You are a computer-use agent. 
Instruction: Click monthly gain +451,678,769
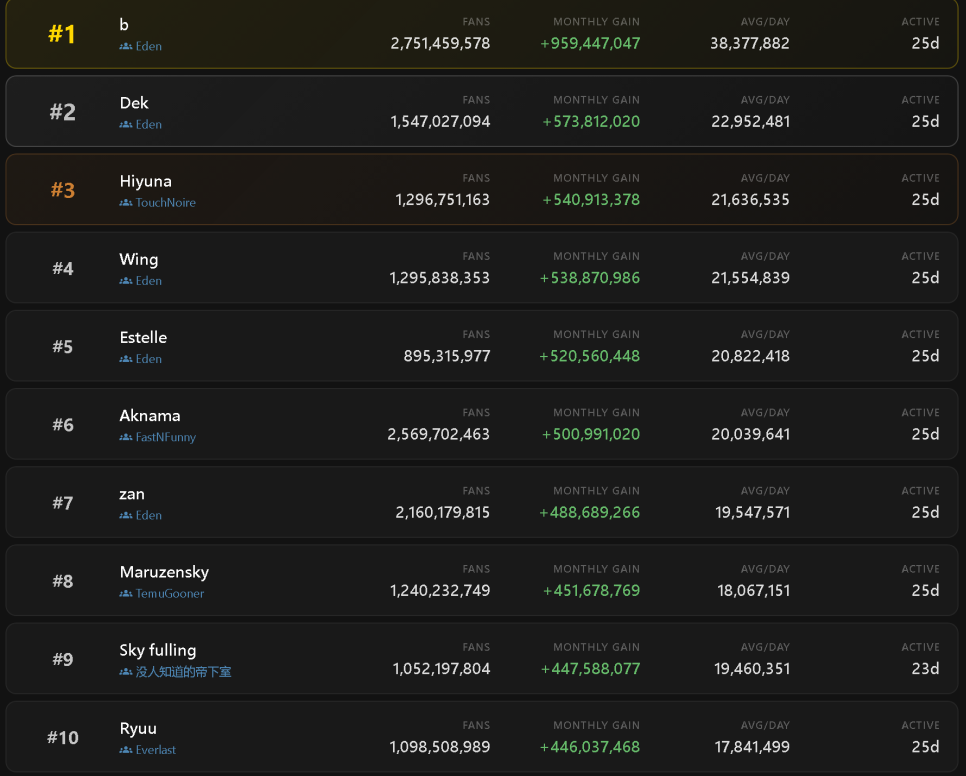pyautogui.click(x=591, y=591)
